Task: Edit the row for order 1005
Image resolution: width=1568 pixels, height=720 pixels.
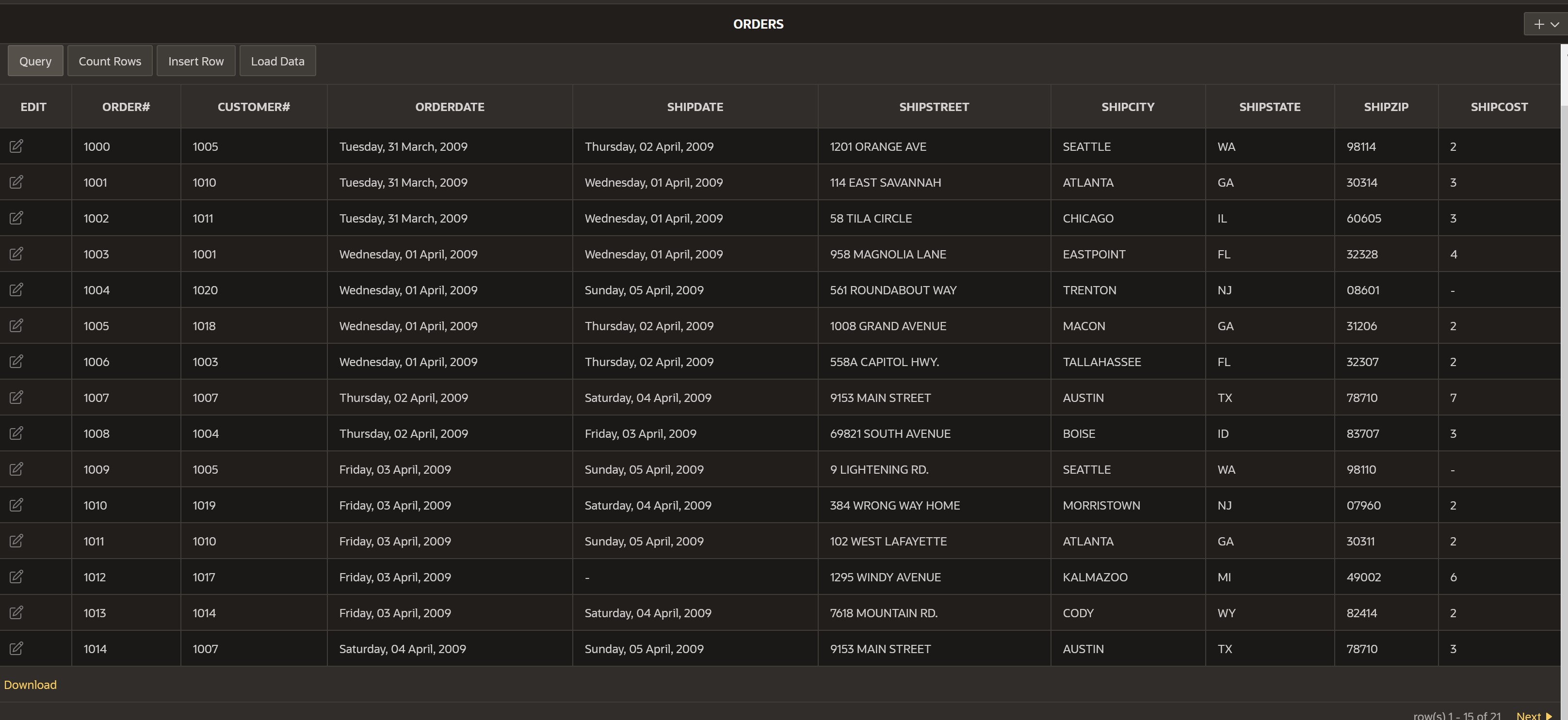Action: (16, 326)
